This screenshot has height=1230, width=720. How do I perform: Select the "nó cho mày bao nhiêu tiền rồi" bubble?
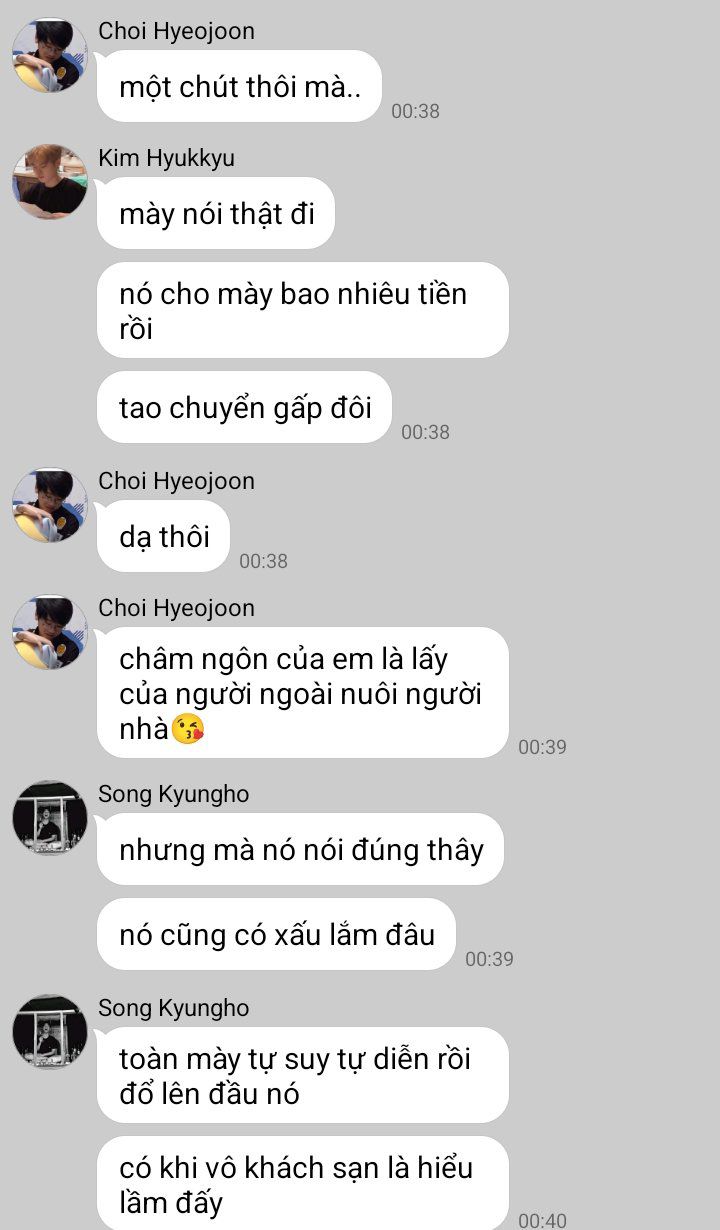point(303,310)
